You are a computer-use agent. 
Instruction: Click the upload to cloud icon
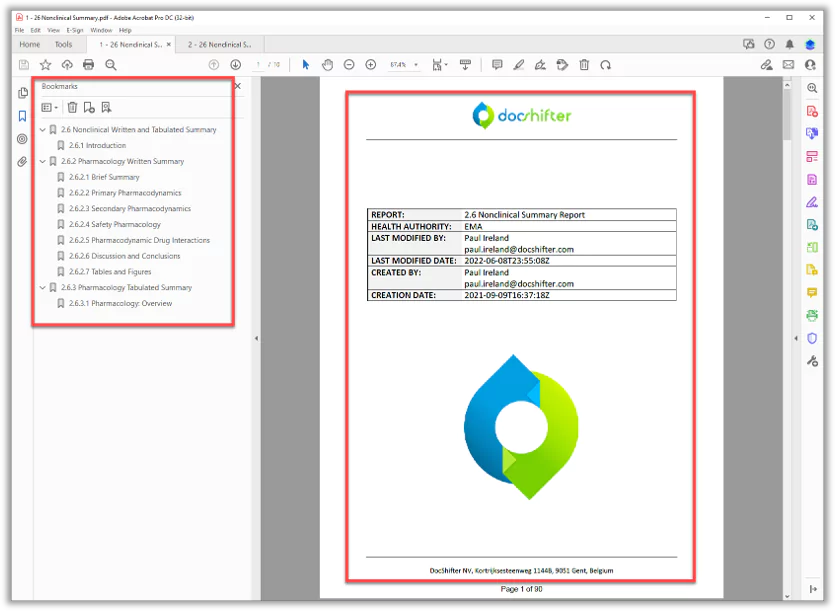tap(67, 65)
